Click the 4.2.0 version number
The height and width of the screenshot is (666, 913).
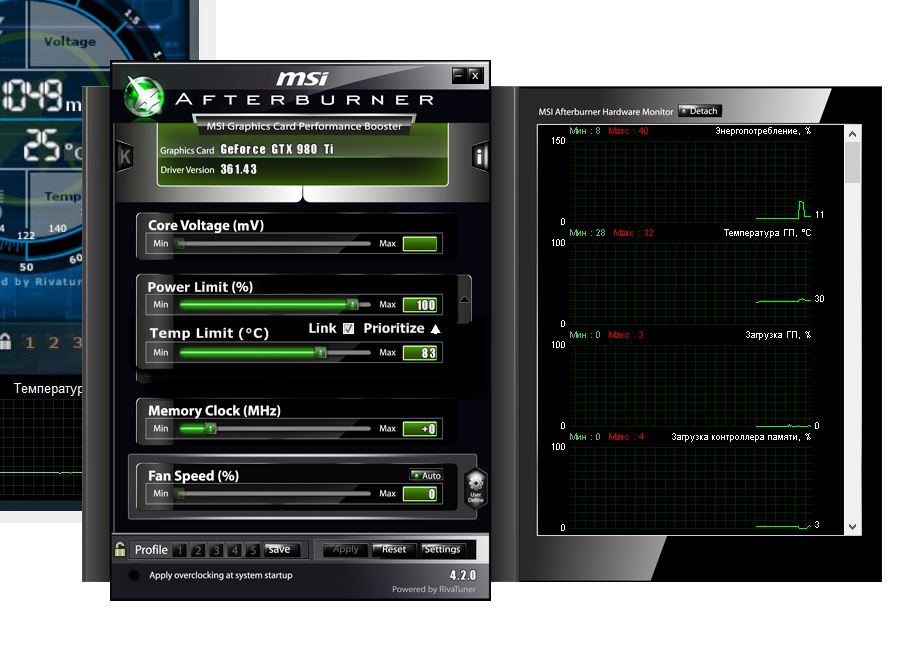pos(463,575)
